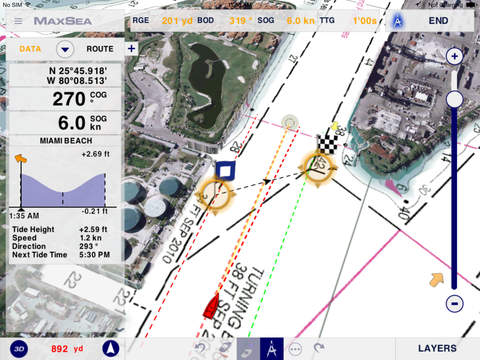
Task: Toggle the highlighted pan hand tool
Action: (248, 349)
